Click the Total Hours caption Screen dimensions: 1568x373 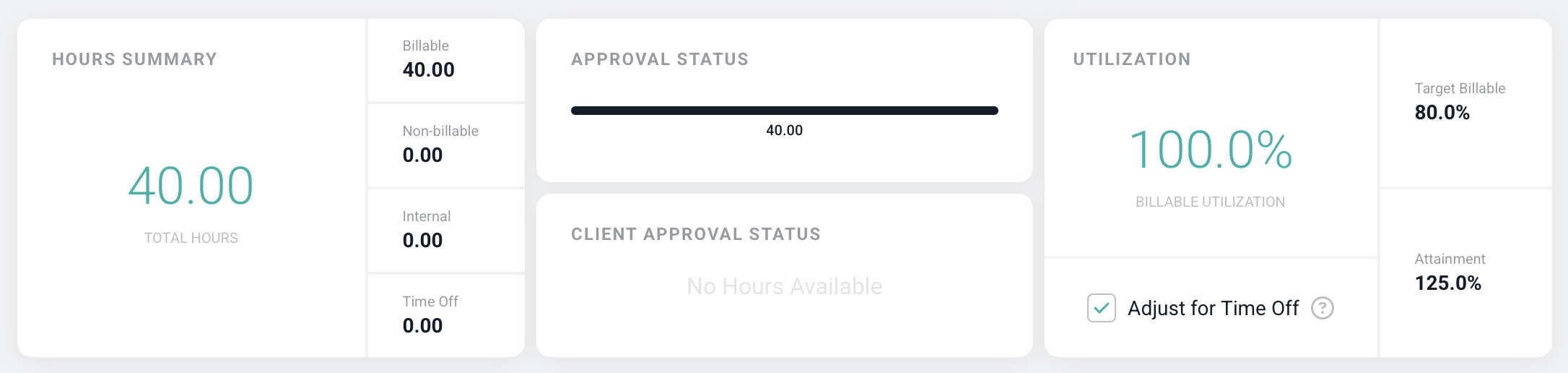(191, 238)
